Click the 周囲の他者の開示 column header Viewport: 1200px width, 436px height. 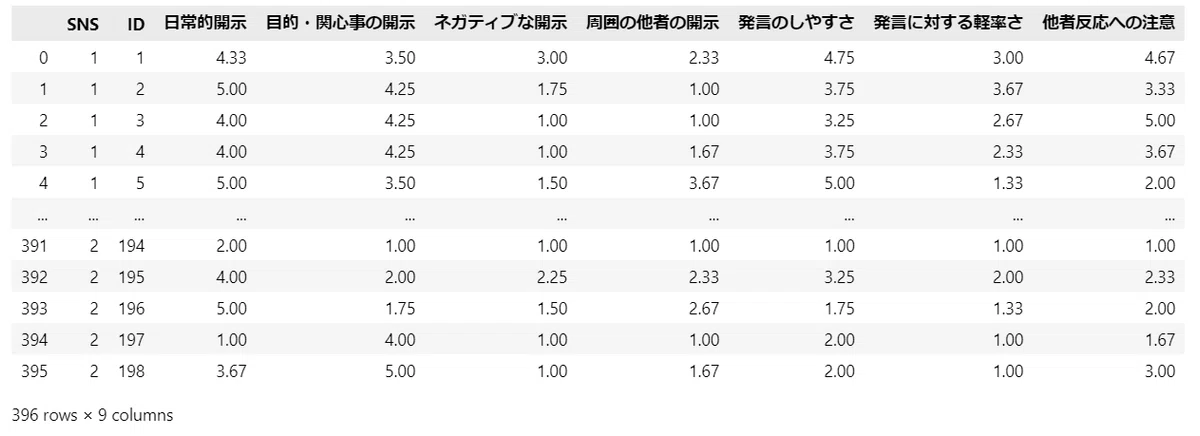tap(653, 25)
